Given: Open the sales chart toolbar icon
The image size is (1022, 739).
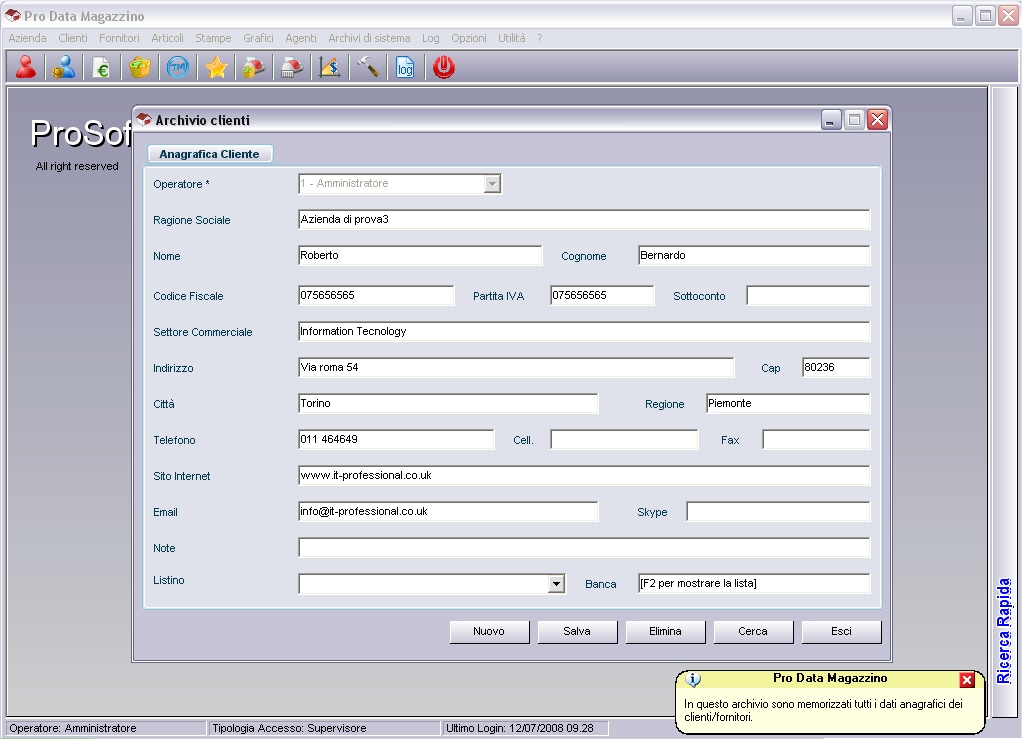Looking at the screenshot, I should tap(329, 67).
